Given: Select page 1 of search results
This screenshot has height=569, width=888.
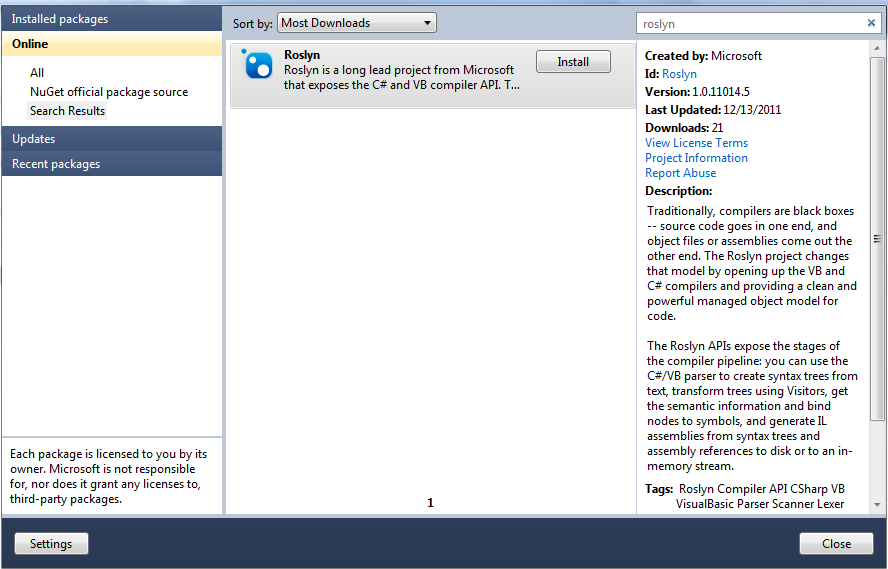Looking at the screenshot, I should [430, 503].
